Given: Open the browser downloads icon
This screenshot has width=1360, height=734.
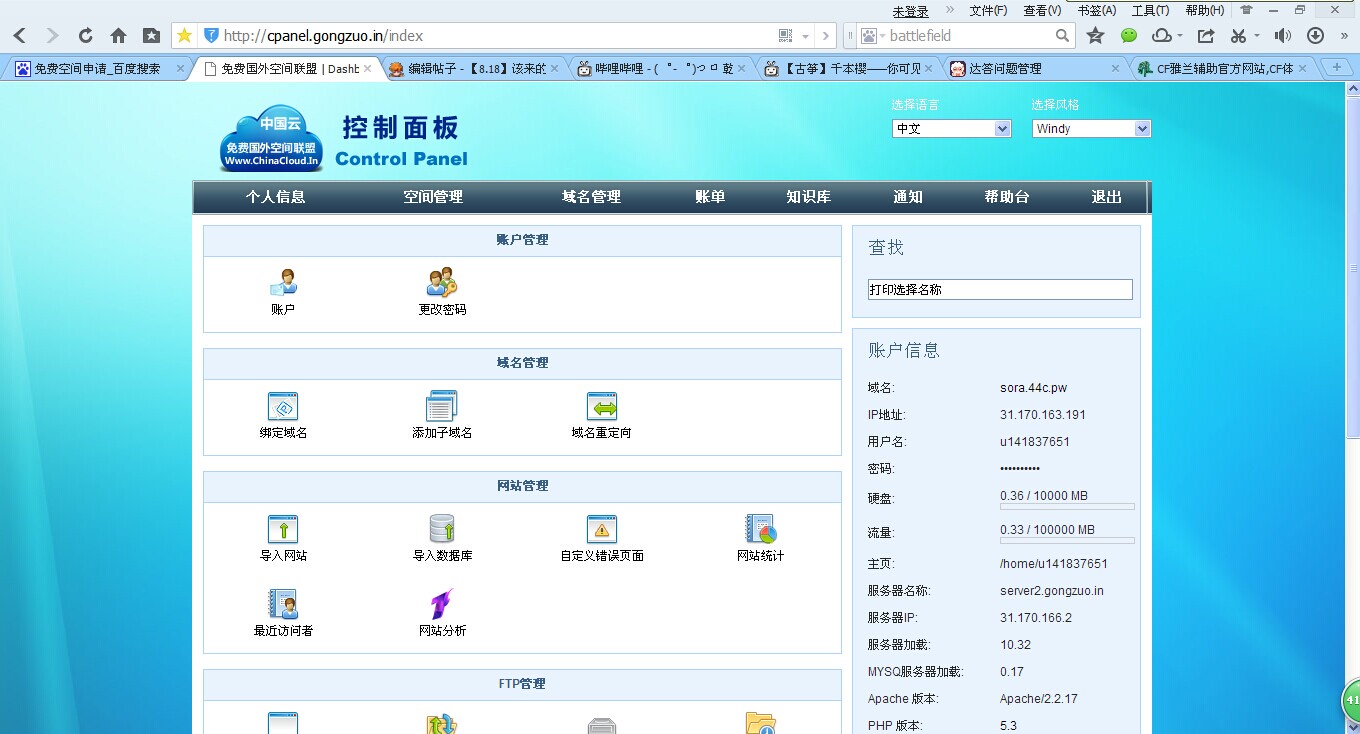Looking at the screenshot, I should click(x=1316, y=36).
